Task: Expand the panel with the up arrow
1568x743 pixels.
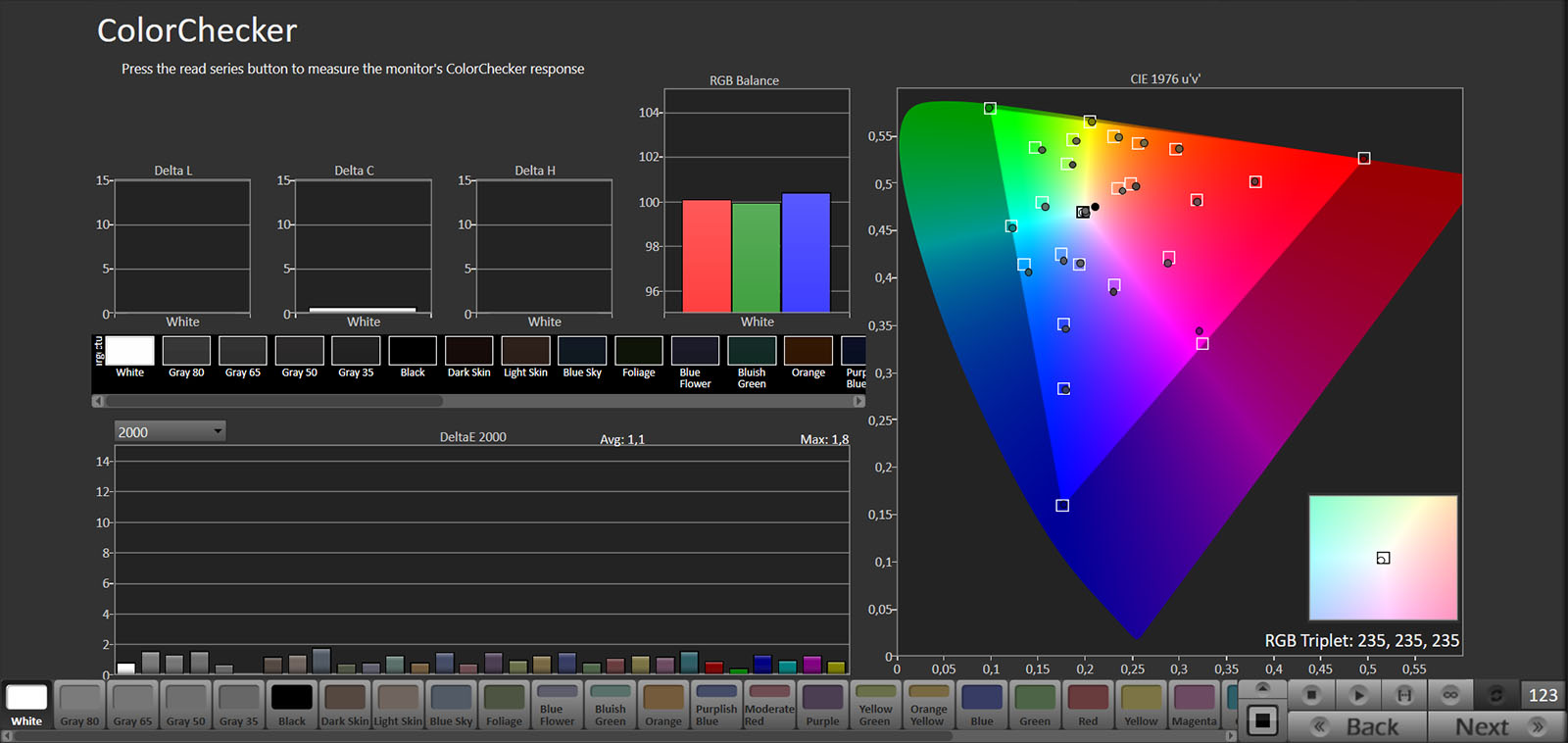Action: (x=1262, y=687)
